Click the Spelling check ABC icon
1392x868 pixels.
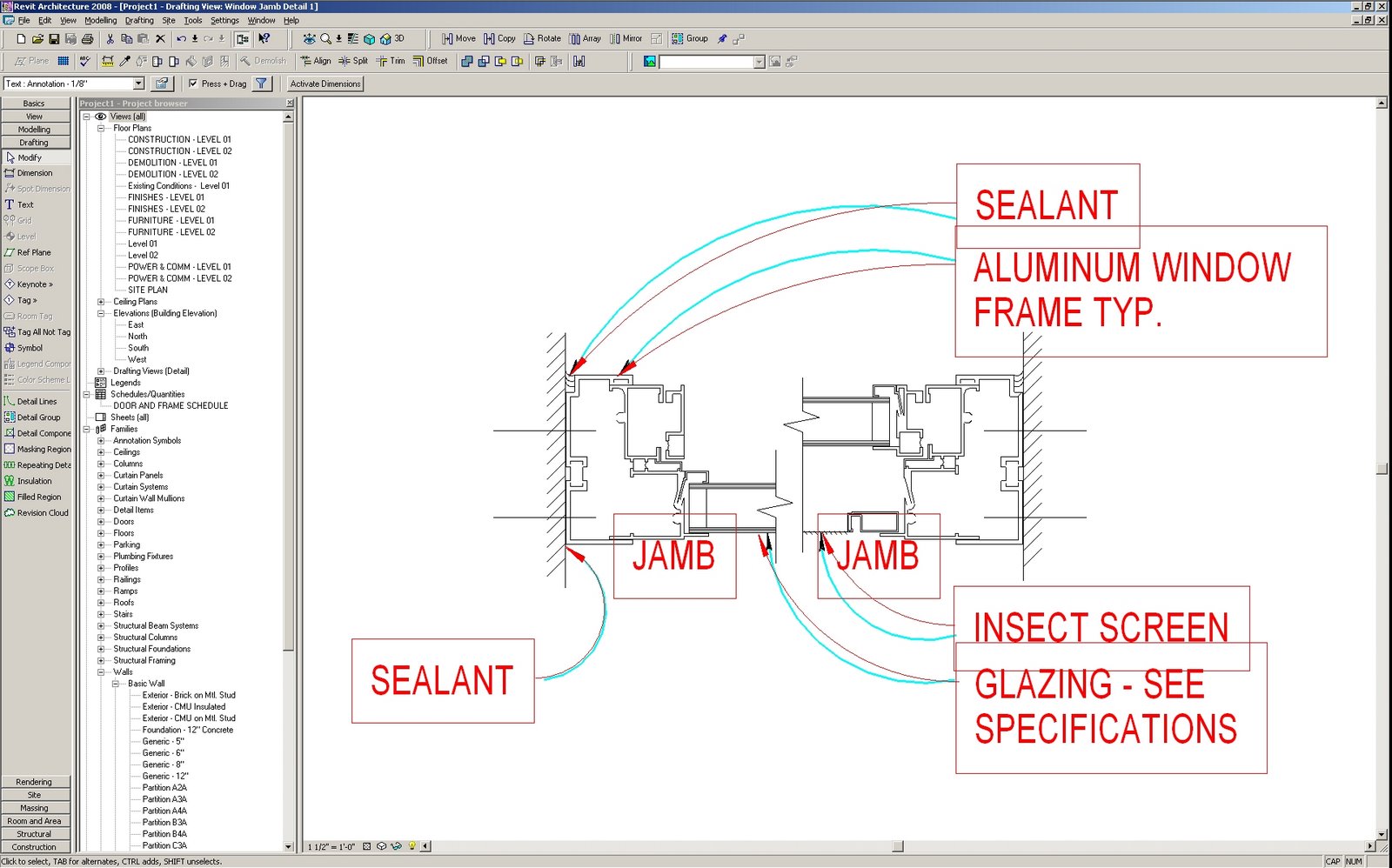pos(84,62)
